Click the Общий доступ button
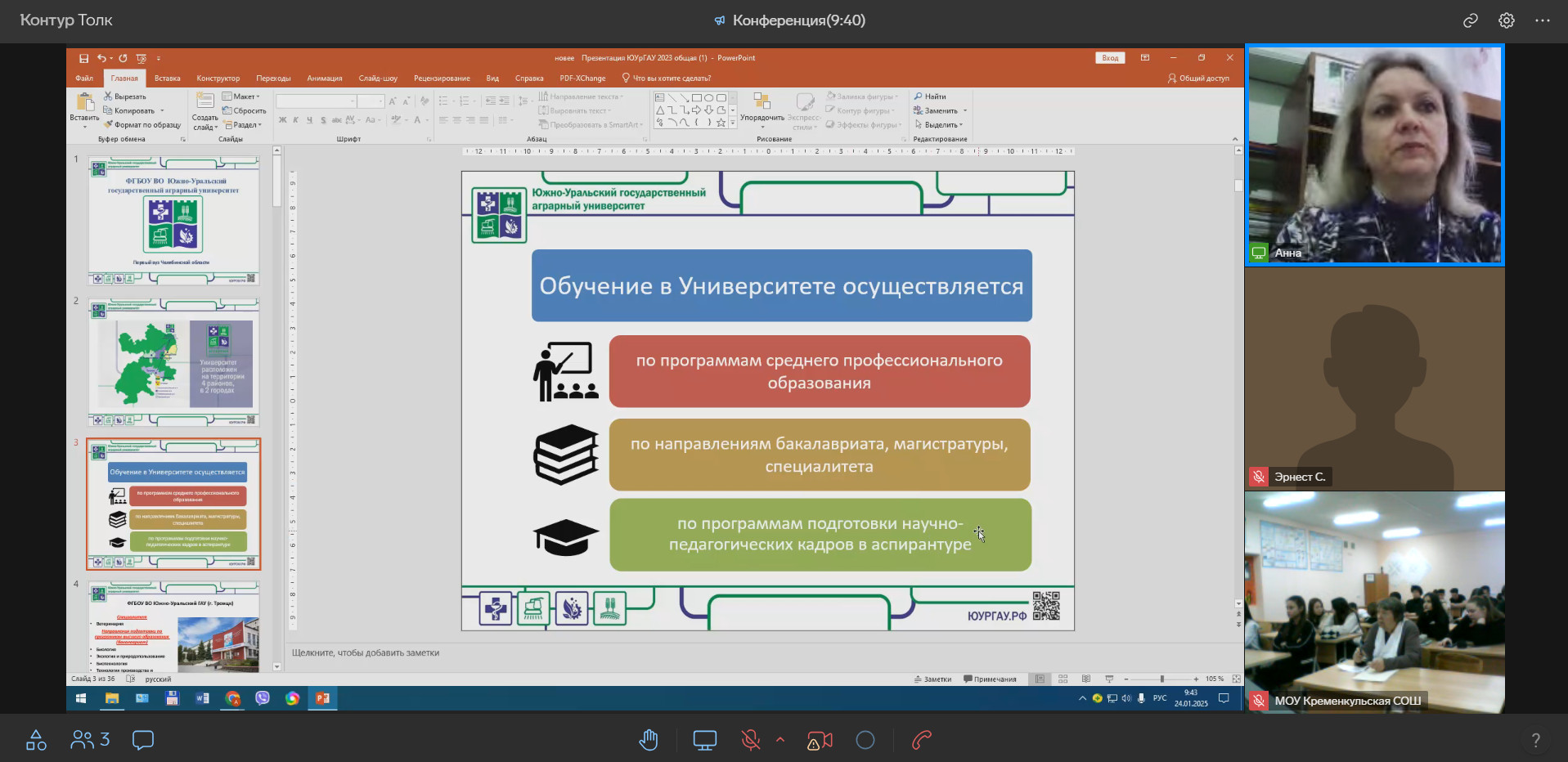The height and width of the screenshot is (762, 1568). point(1198,78)
